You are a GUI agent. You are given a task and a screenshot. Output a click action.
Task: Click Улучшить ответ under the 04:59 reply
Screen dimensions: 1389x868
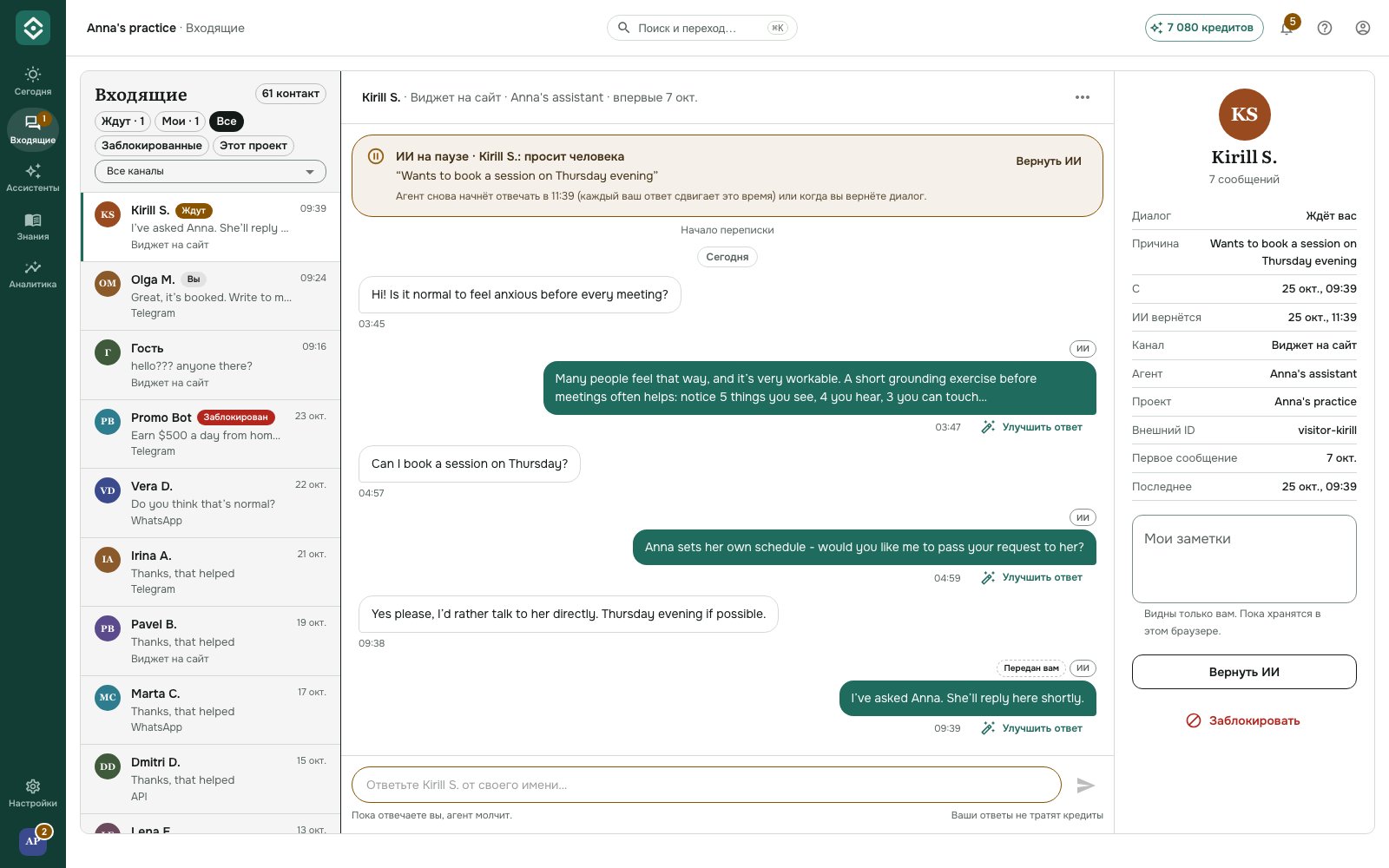click(1032, 577)
